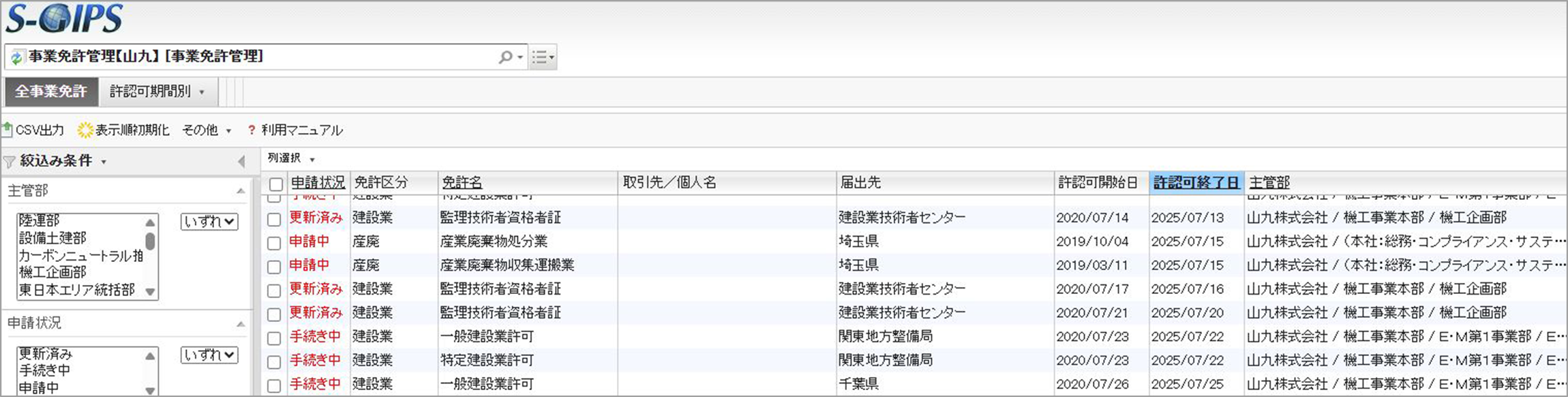This screenshot has width=1568, height=397.
Task: Switch to 全事業免許 tab
Action: pos(51,91)
